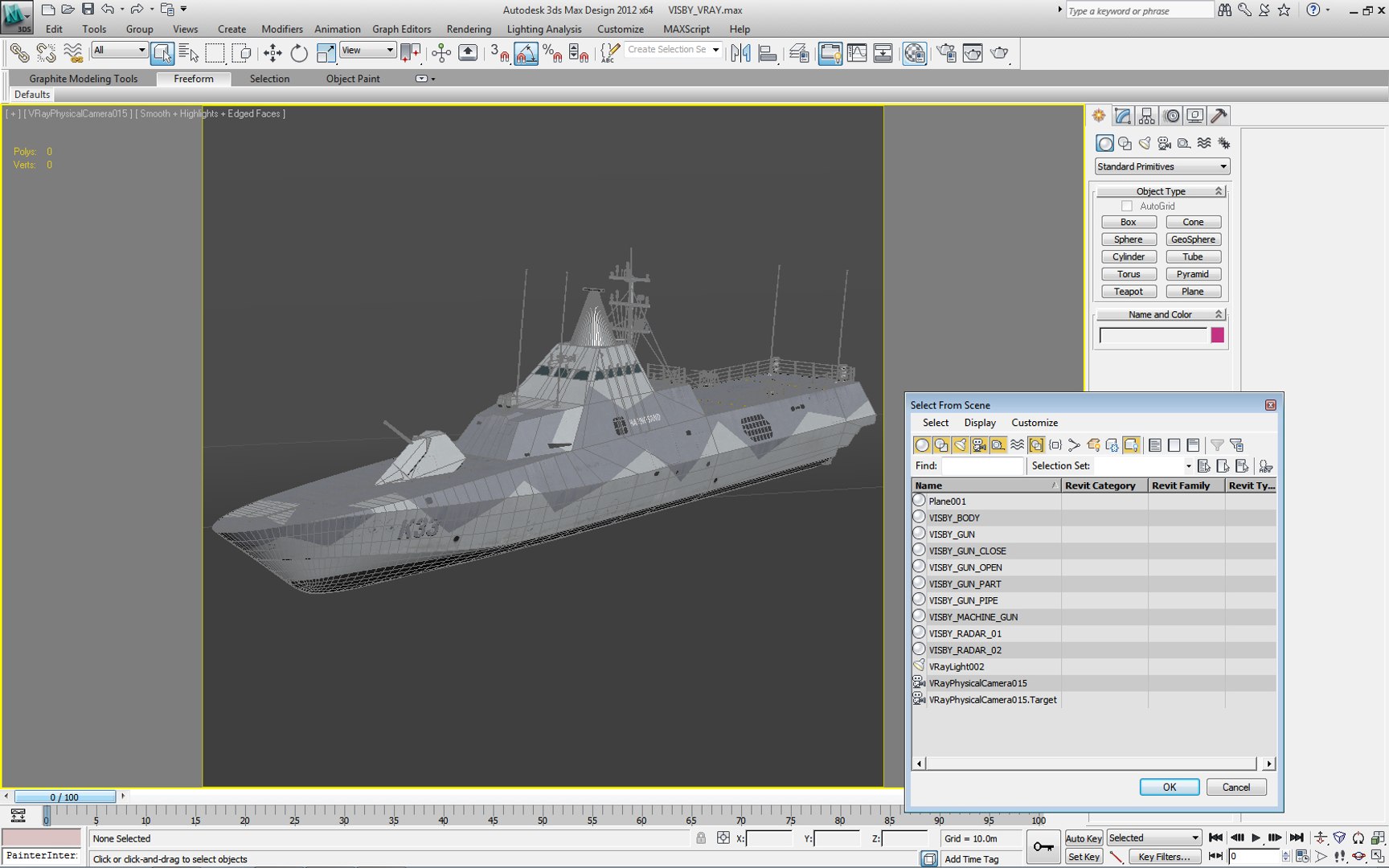1389x868 pixels.
Task: Choose the Bind to Space Warp tool
Action: point(72,53)
